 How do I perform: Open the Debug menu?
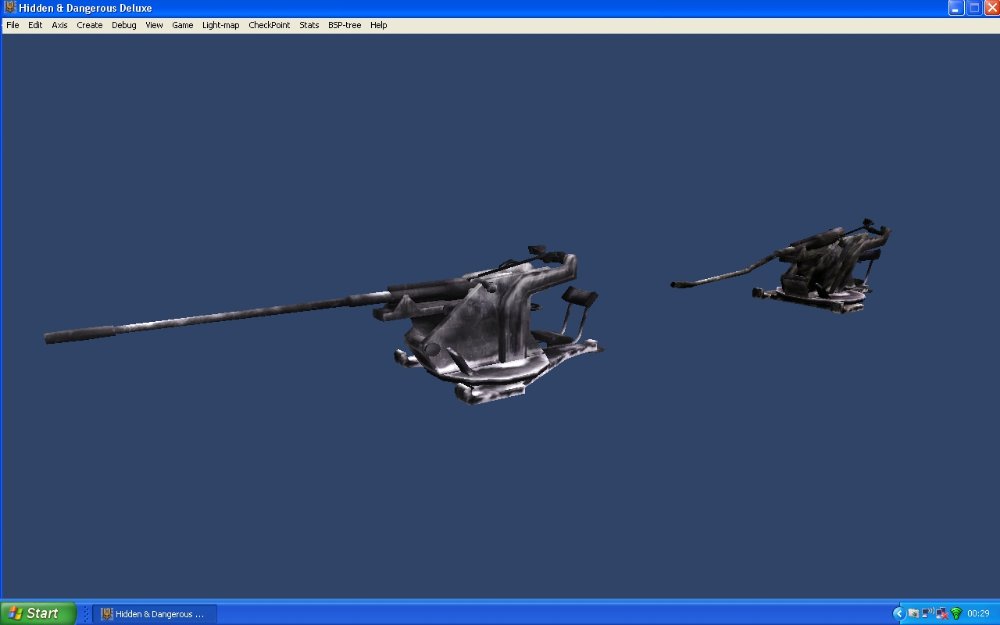pos(124,25)
